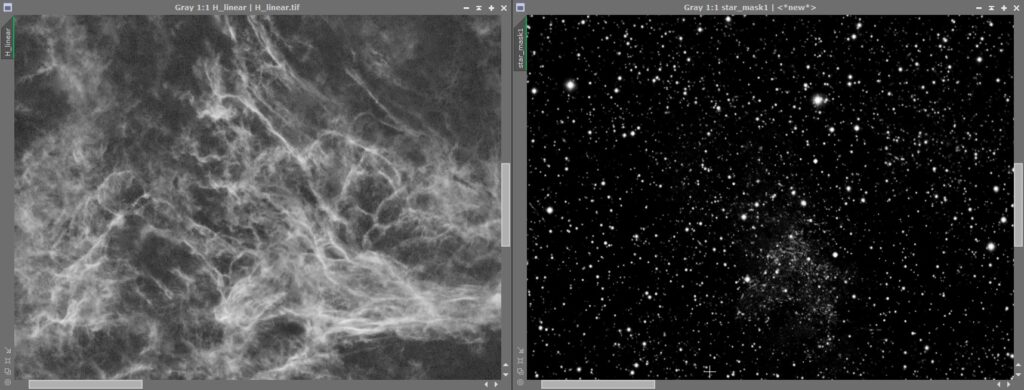
Task: Click the scroll-down arrow in the H_linear window
Action: [505, 374]
